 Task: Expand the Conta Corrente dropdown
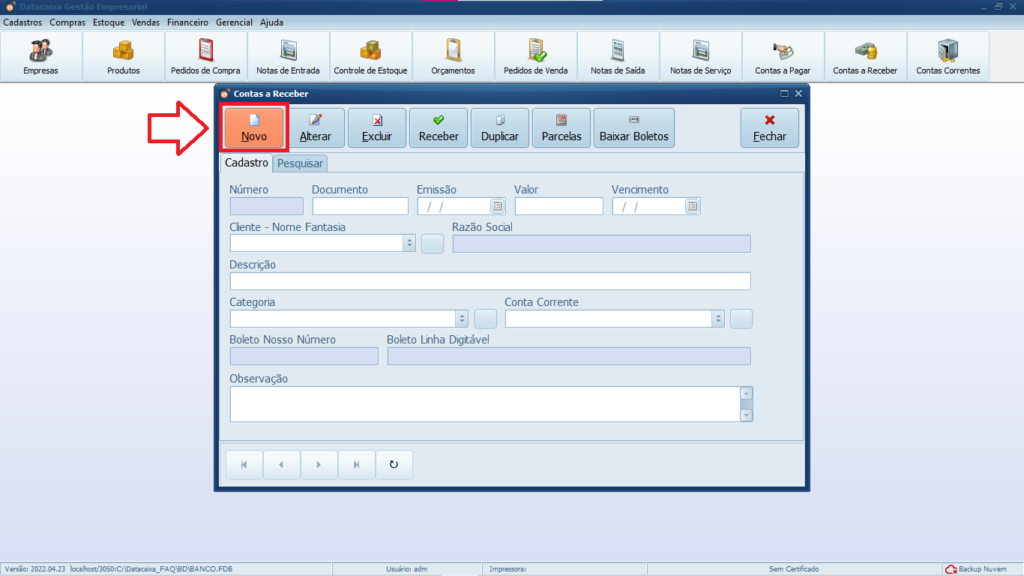pos(717,319)
